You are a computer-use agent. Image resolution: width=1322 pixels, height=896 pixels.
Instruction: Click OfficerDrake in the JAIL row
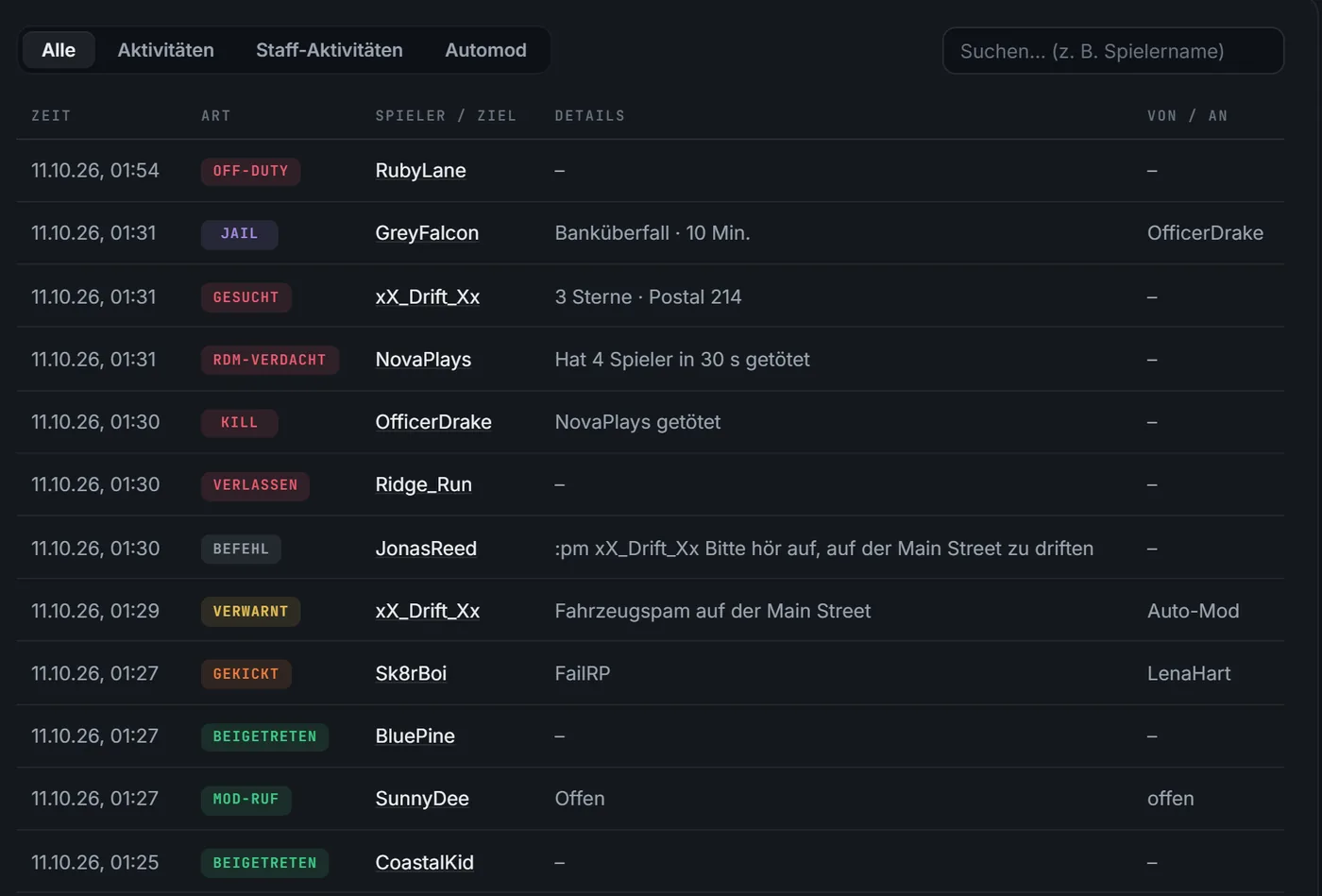1205,233
